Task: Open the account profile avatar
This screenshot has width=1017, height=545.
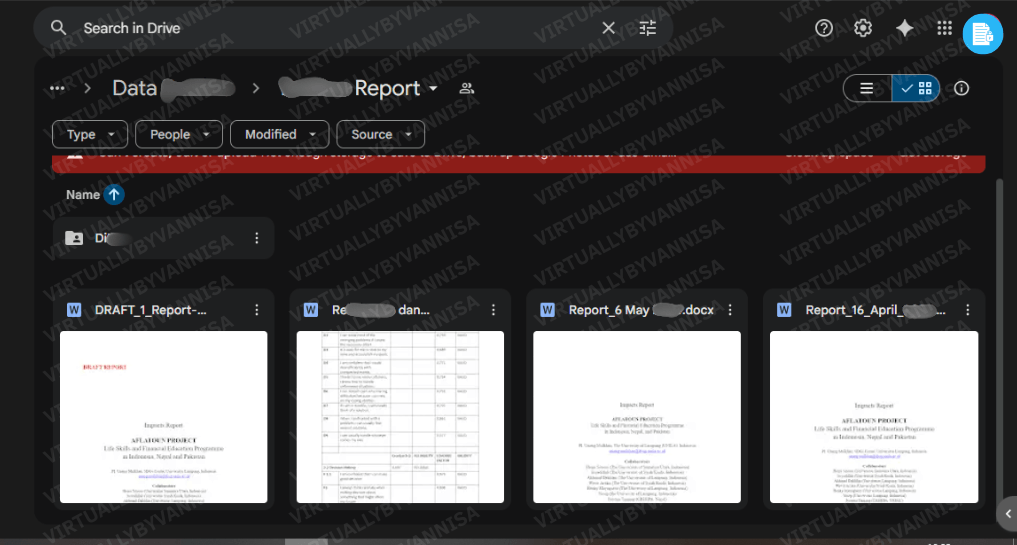Action: pyautogui.click(x=983, y=34)
